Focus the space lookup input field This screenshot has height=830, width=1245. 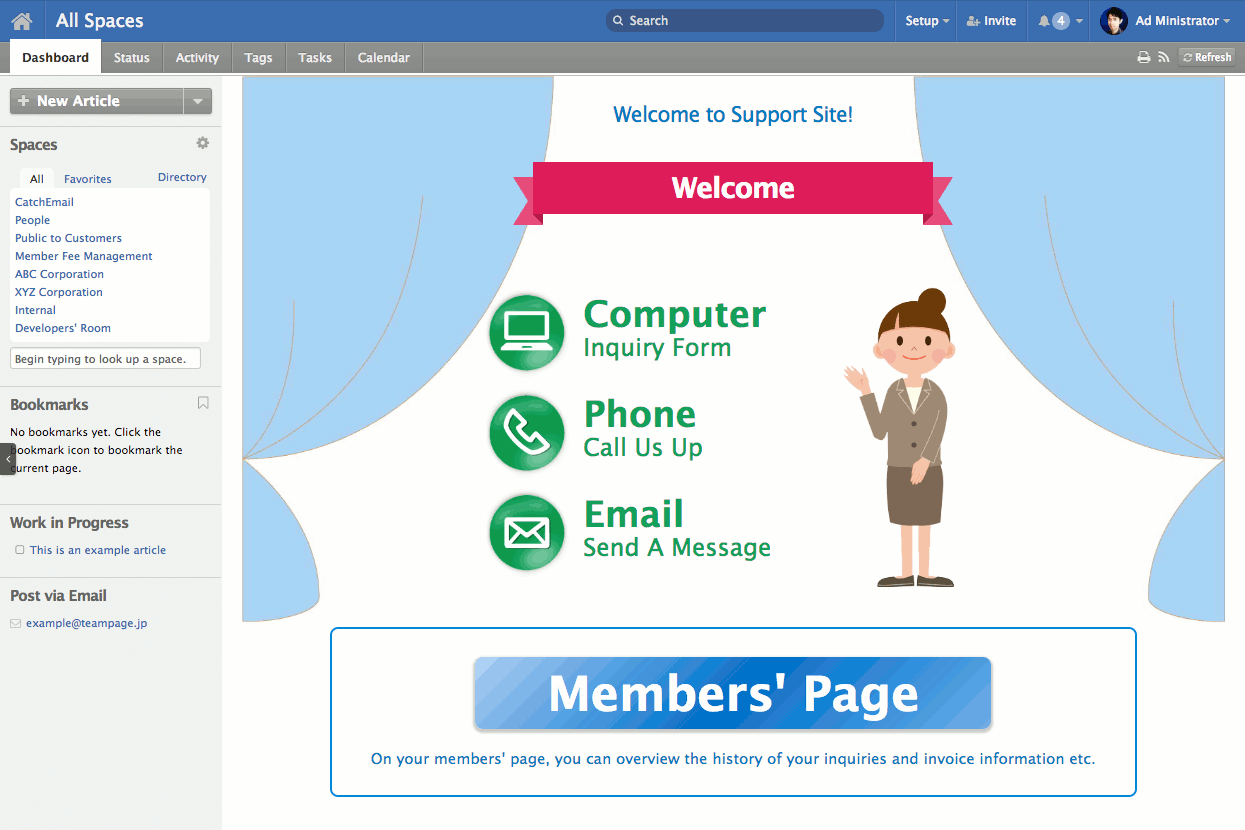(x=105, y=359)
